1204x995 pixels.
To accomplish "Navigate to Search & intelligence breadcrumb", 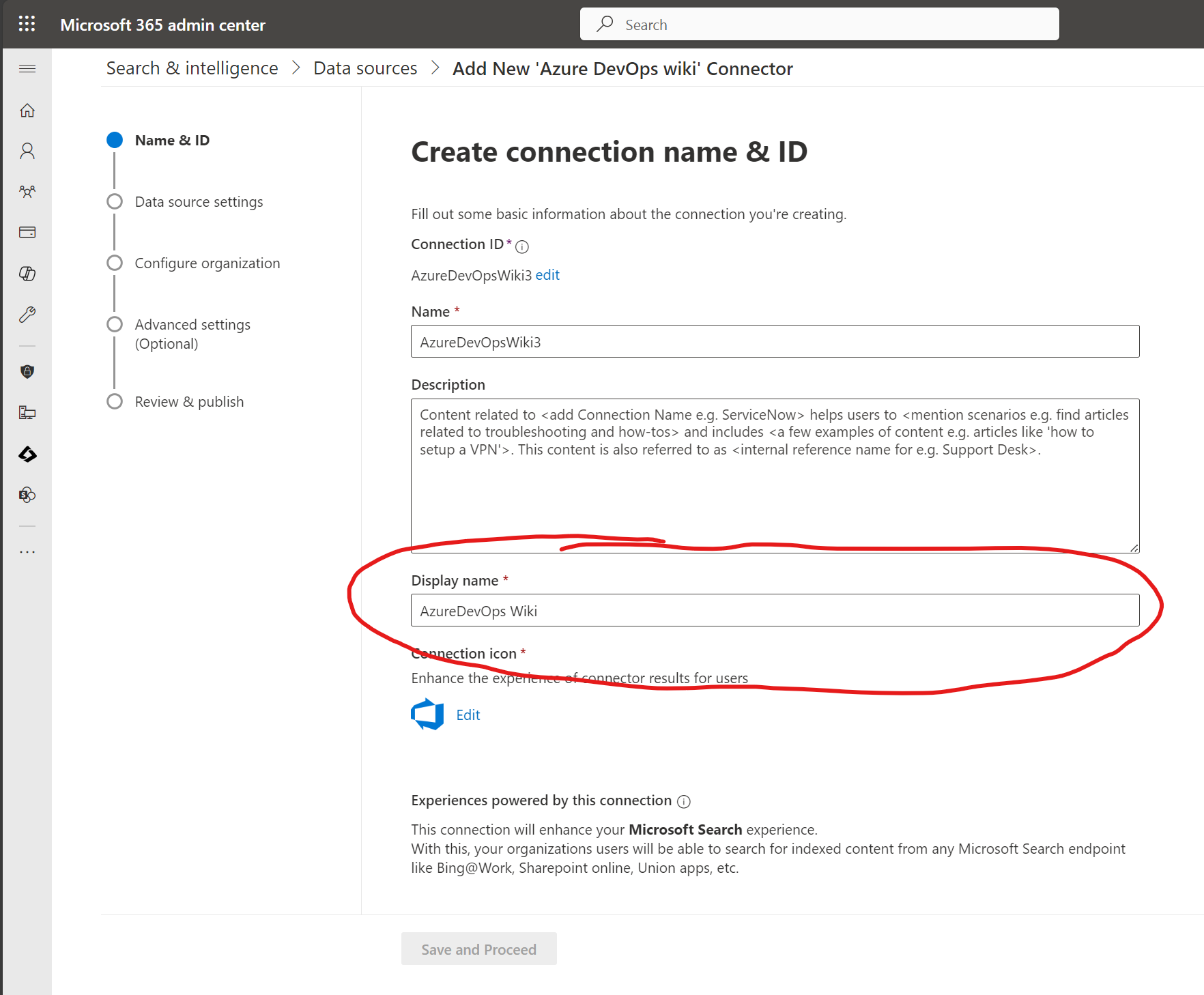I will [192, 68].
